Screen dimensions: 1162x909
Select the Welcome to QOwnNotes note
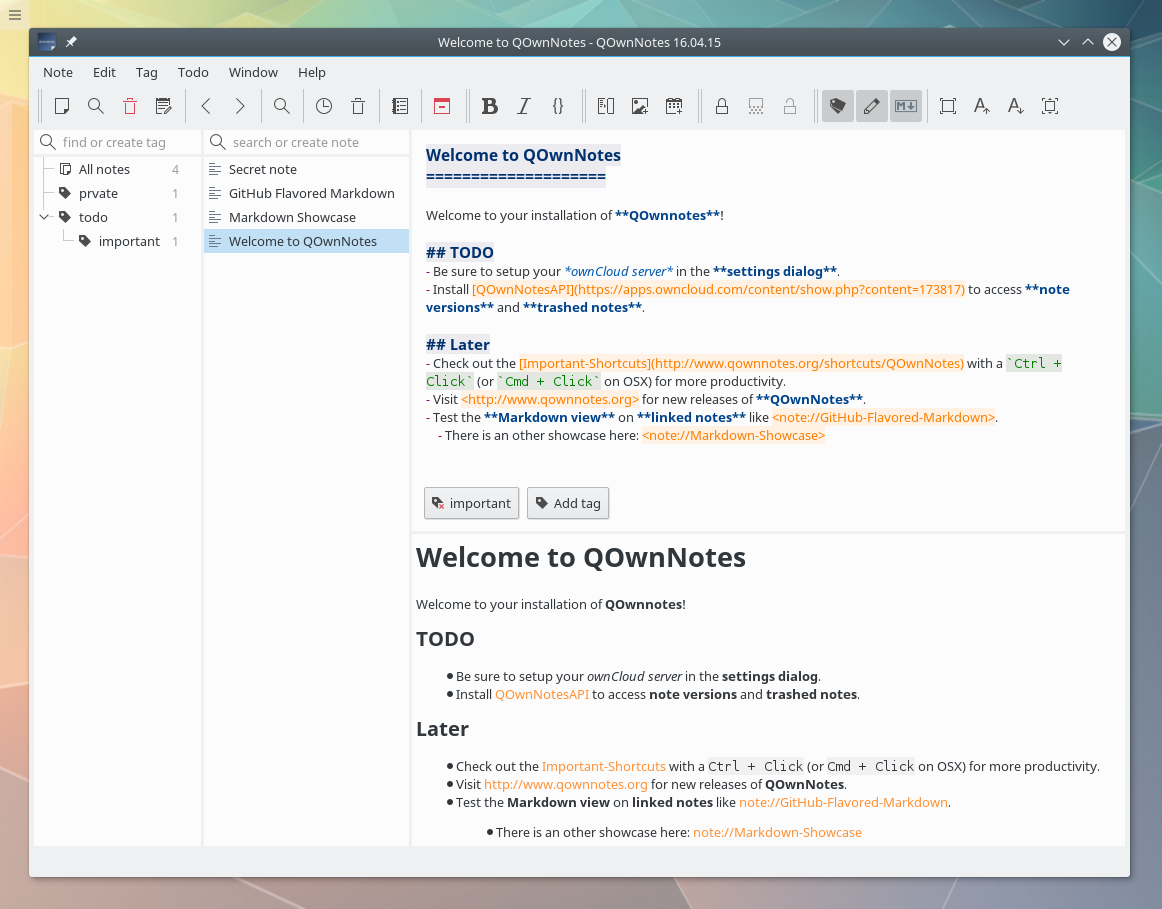point(306,242)
